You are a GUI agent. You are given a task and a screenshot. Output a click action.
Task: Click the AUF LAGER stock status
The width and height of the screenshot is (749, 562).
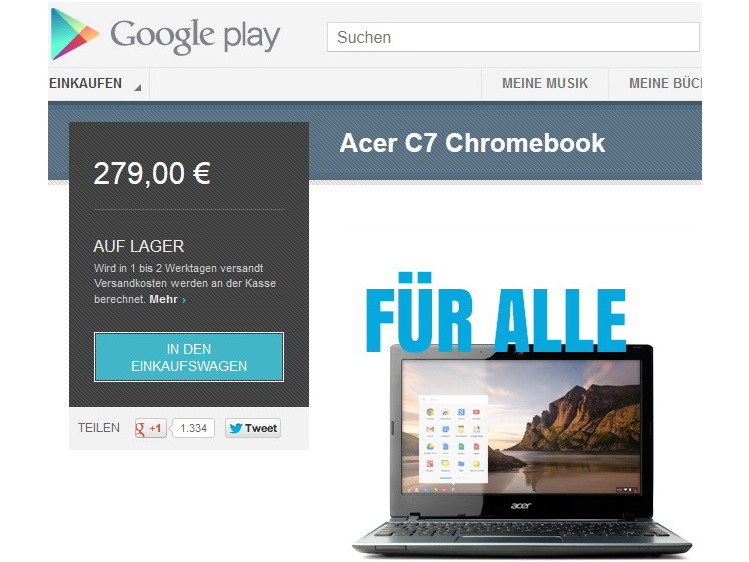(x=139, y=246)
